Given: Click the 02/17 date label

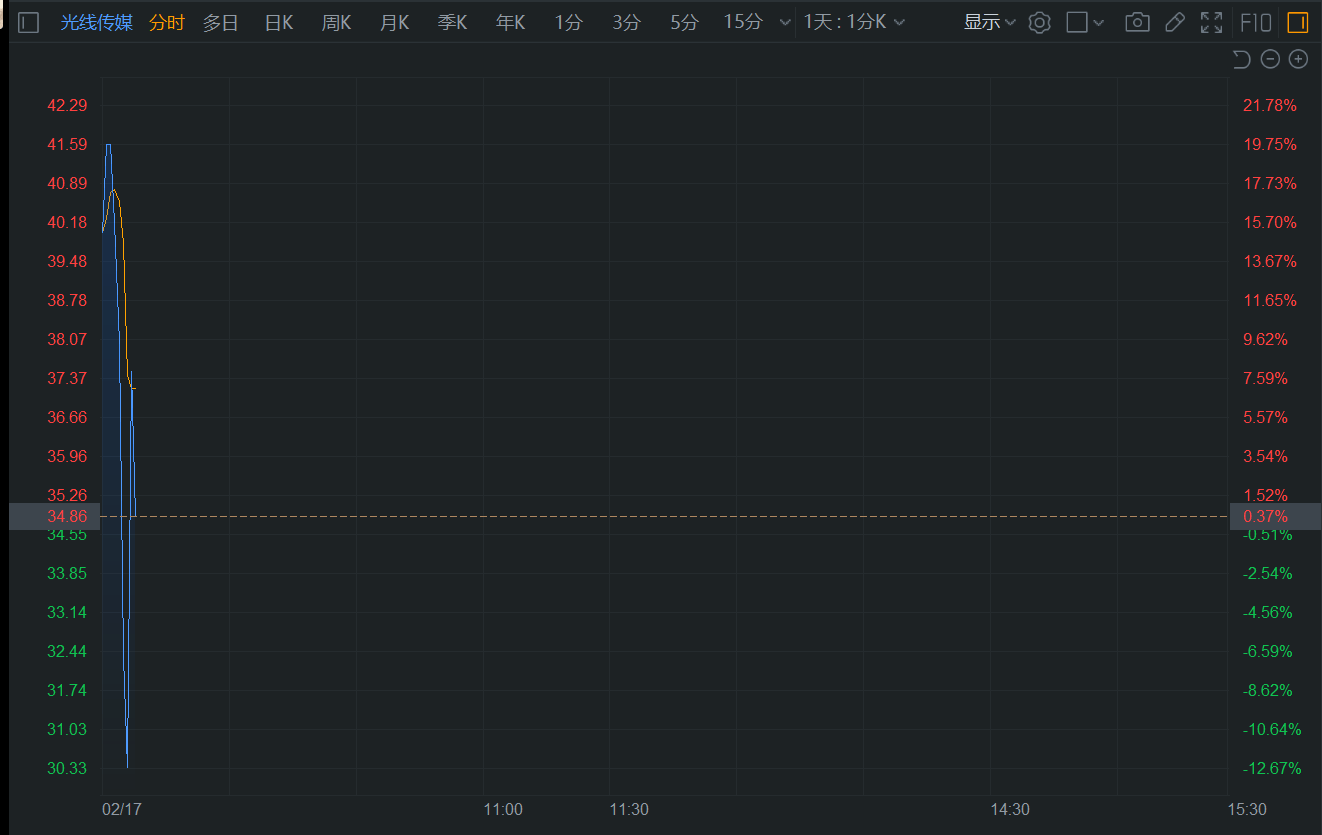Looking at the screenshot, I should click(x=122, y=809).
